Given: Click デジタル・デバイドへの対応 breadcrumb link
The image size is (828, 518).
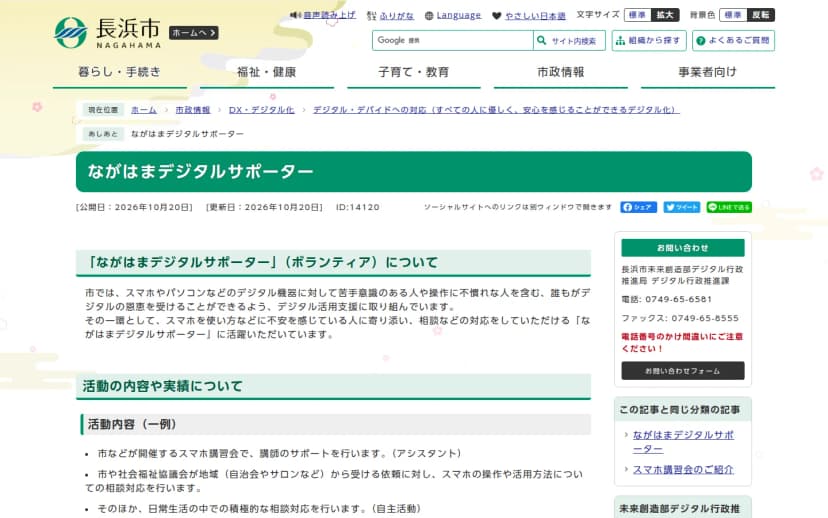Looking at the screenshot, I should 496,110.
